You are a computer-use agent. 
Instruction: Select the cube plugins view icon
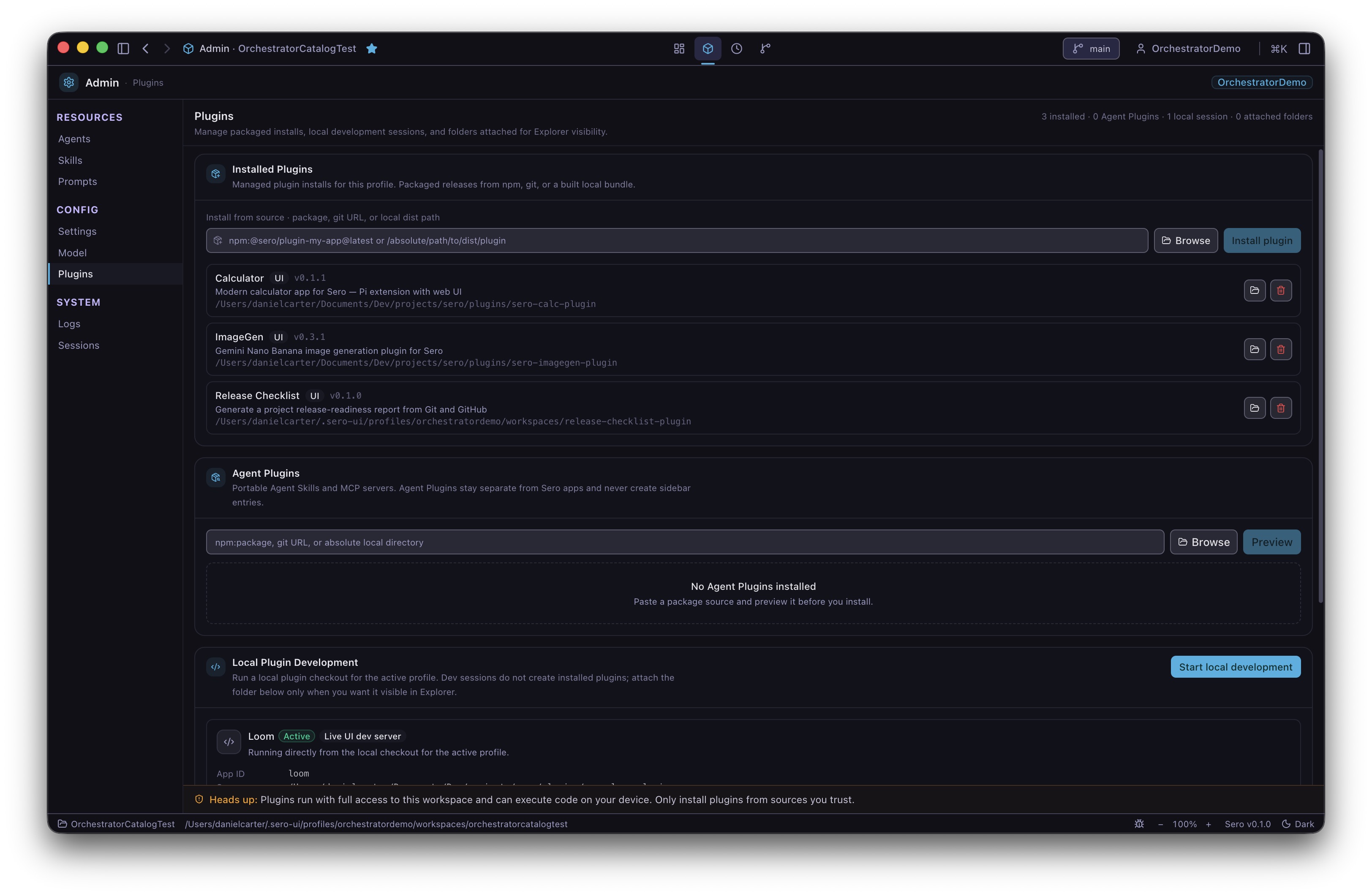708,49
